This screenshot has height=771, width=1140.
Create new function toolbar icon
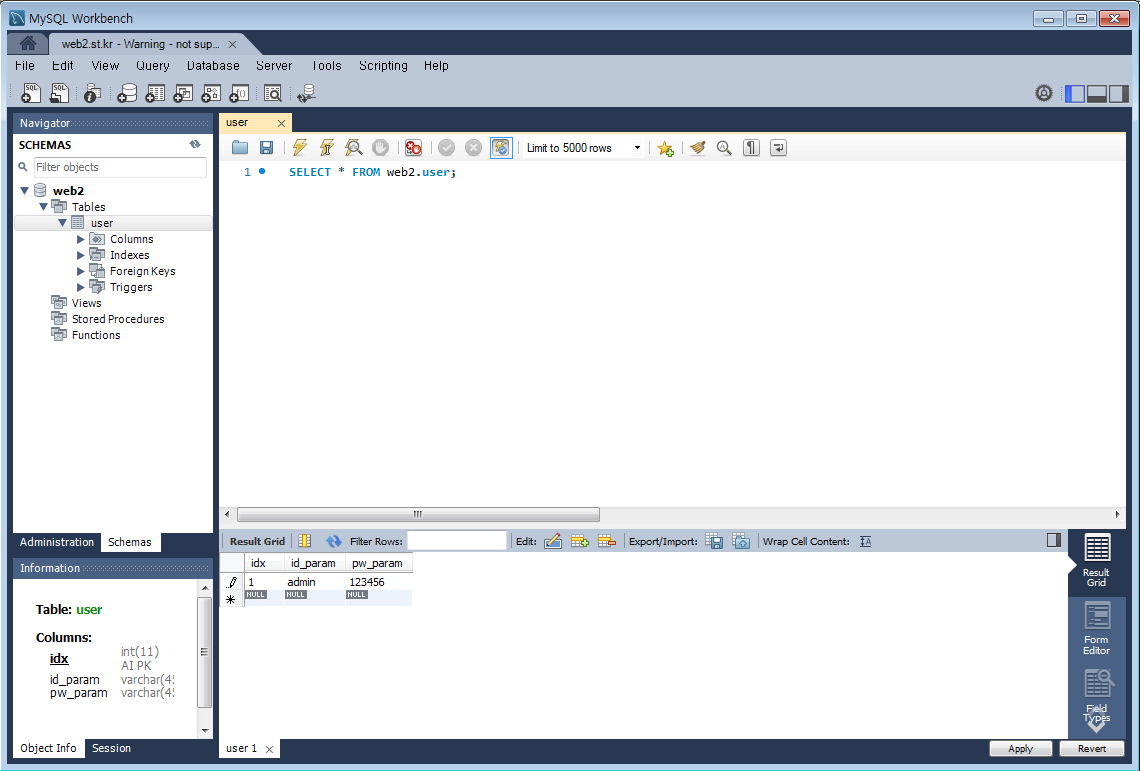coord(239,93)
